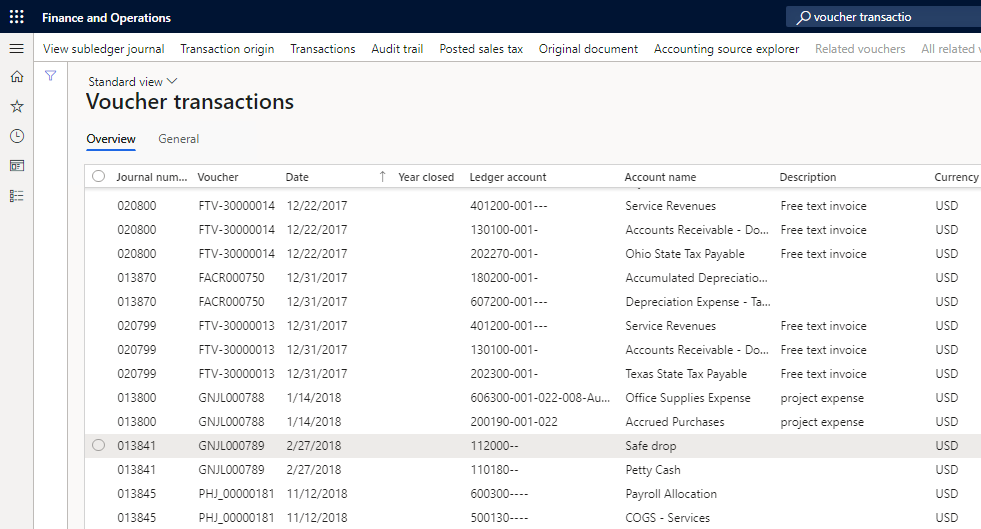Open Favorites star icon
This screenshot has height=529, width=981.
pos(16,106)
